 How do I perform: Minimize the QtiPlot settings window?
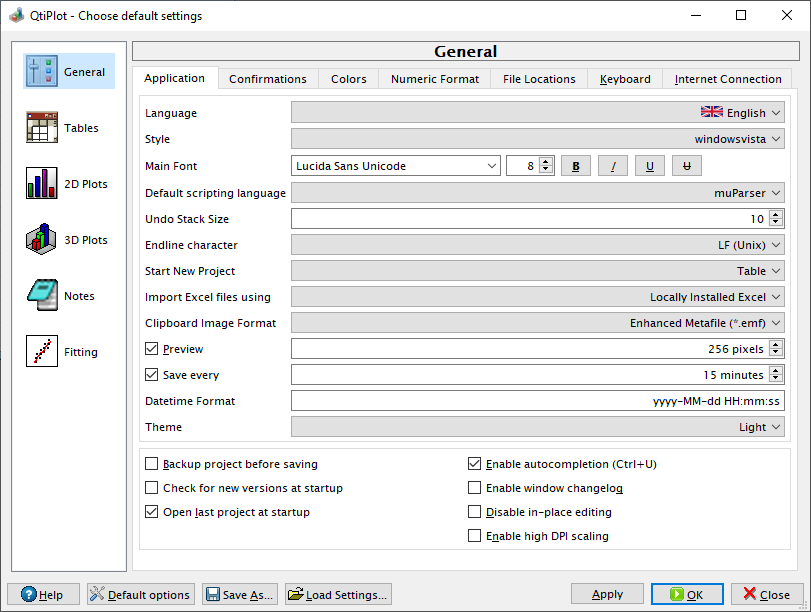point(696,15)
